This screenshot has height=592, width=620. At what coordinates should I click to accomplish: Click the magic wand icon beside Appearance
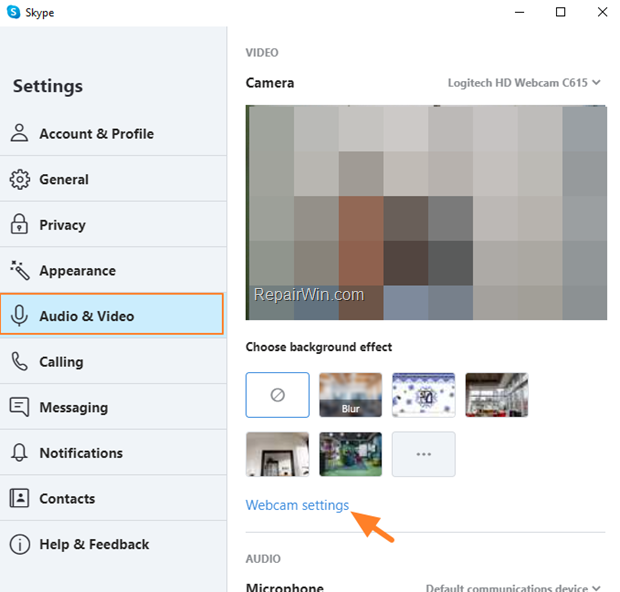pos(20,270)
